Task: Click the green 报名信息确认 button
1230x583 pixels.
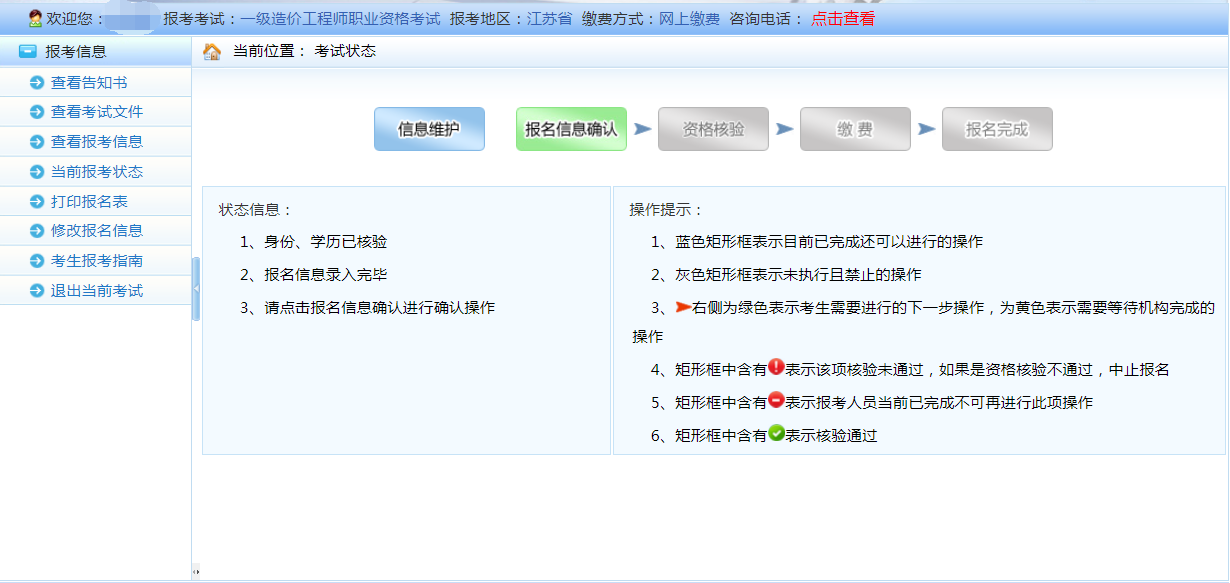Action: 571,129
